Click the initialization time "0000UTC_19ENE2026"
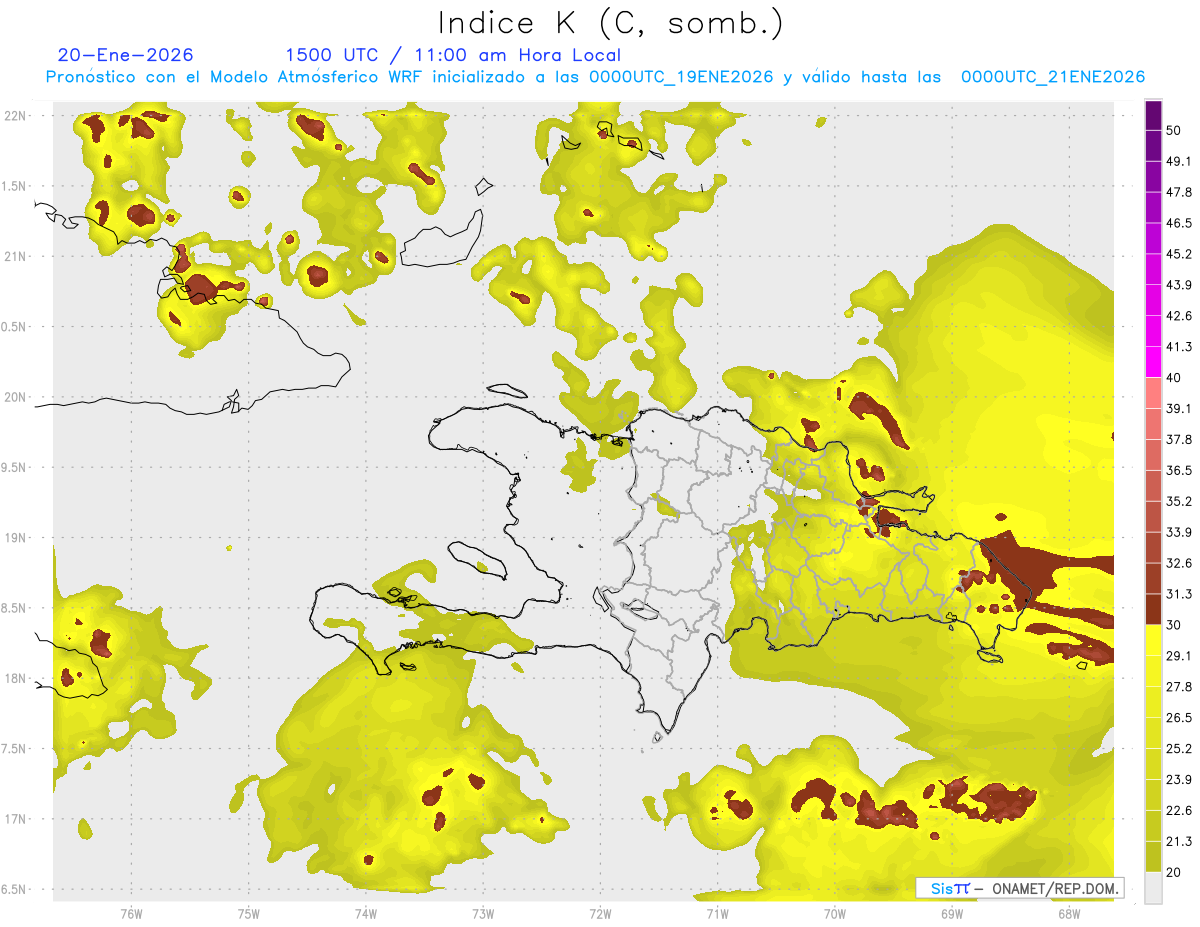Viewport: 1200px width, 927px height. [681, 77]
